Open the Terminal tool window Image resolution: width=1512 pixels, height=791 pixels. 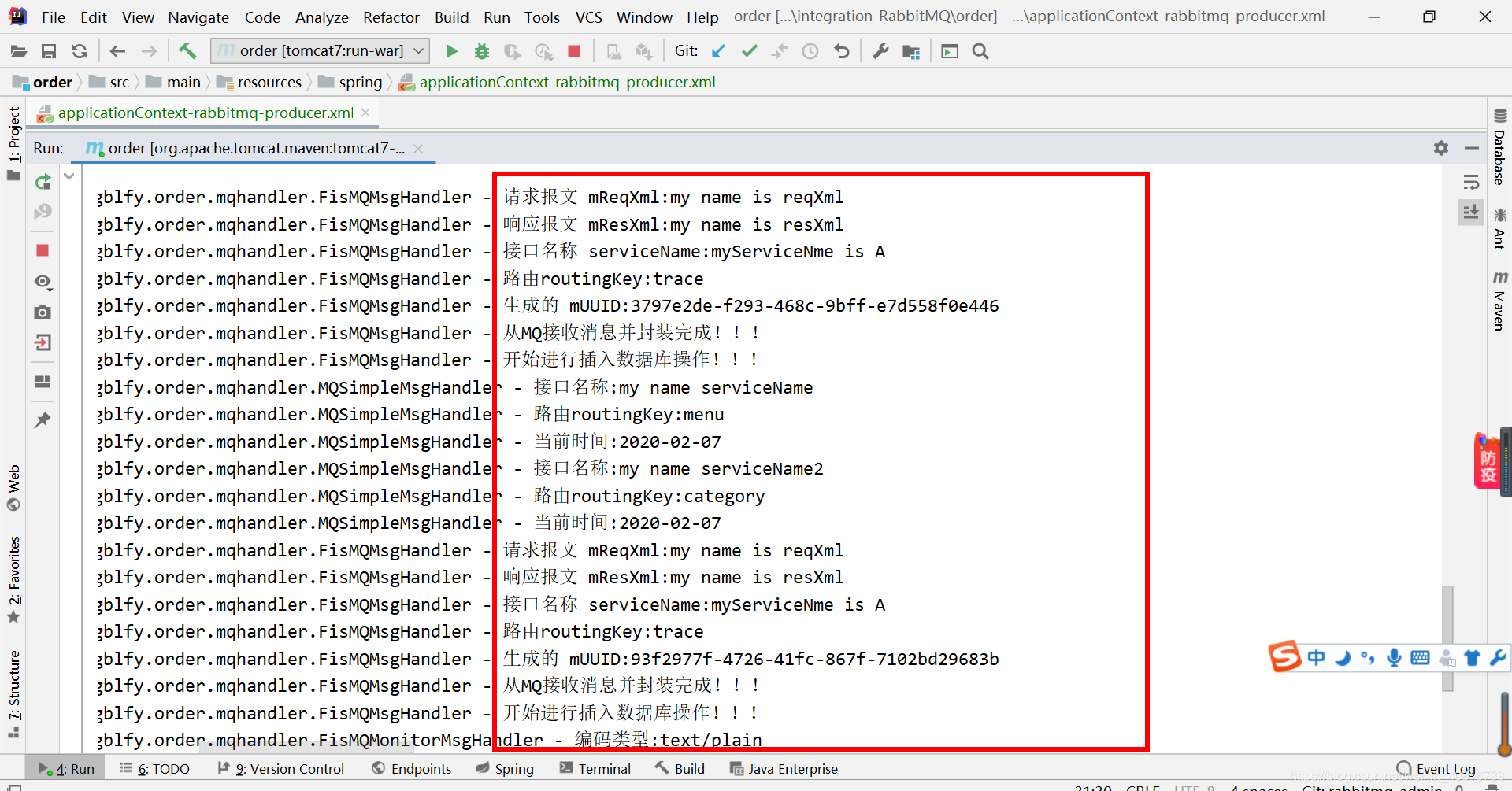point(595,768)
